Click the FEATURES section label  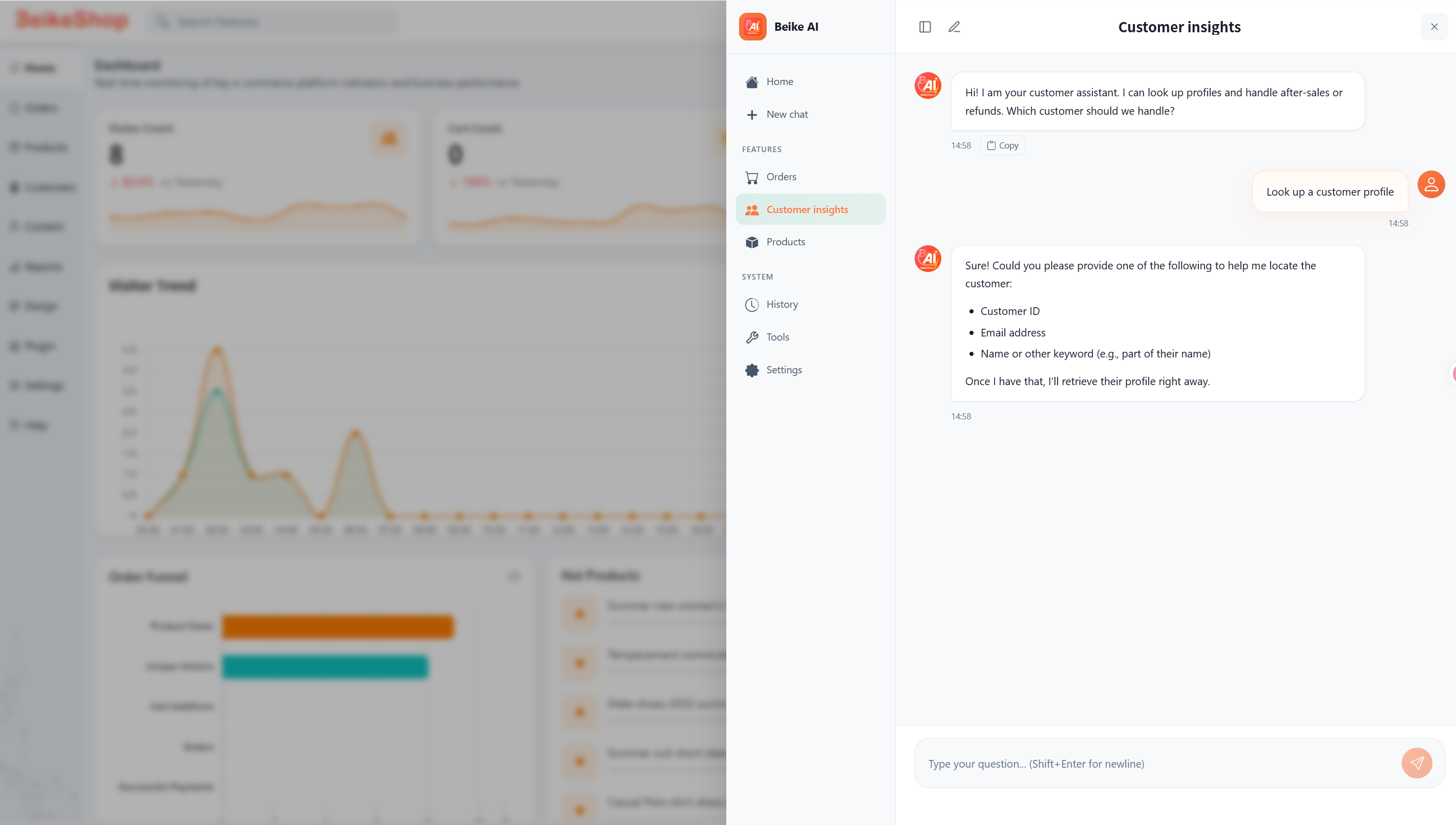click(x=762, y=149)
